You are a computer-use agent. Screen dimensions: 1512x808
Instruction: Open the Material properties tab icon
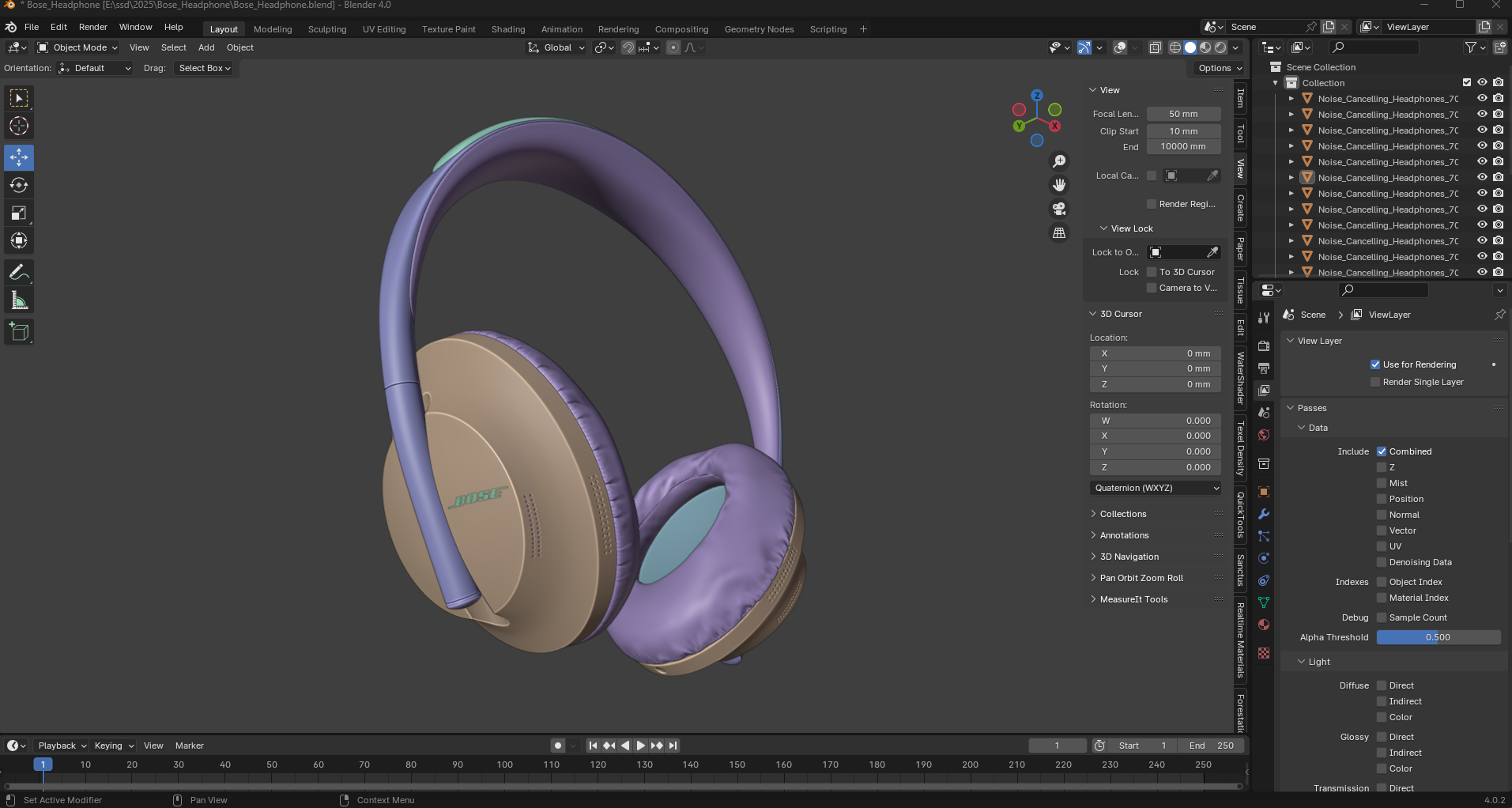point(1264,625)
